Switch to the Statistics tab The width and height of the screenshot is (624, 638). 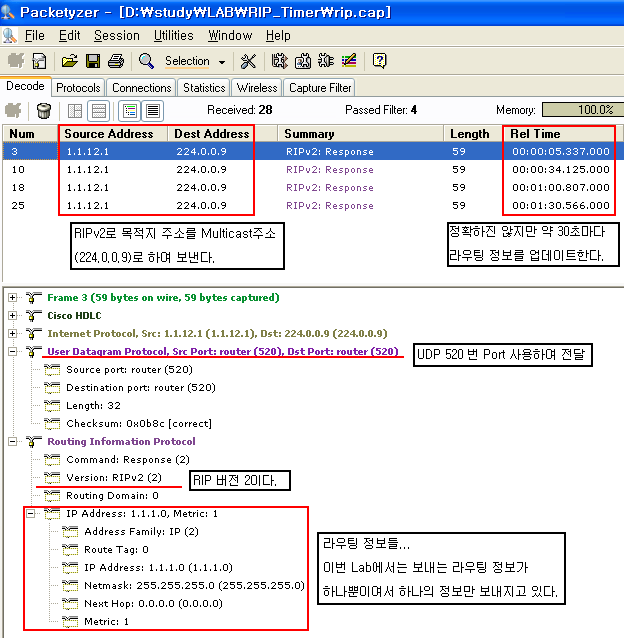pyautogui.click(x=204, y=88)
